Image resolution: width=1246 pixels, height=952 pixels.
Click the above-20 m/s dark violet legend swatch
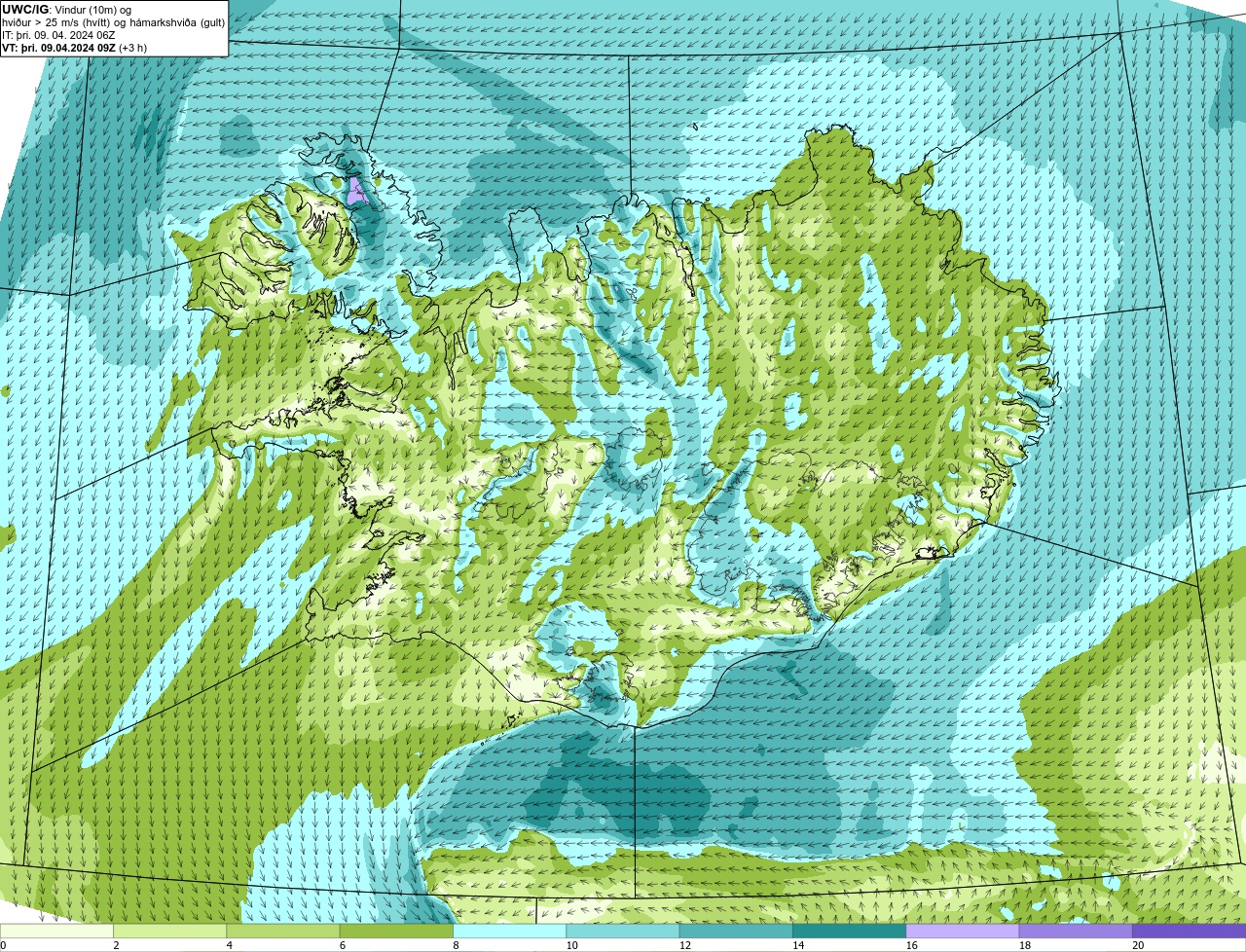pos(1189,931)
